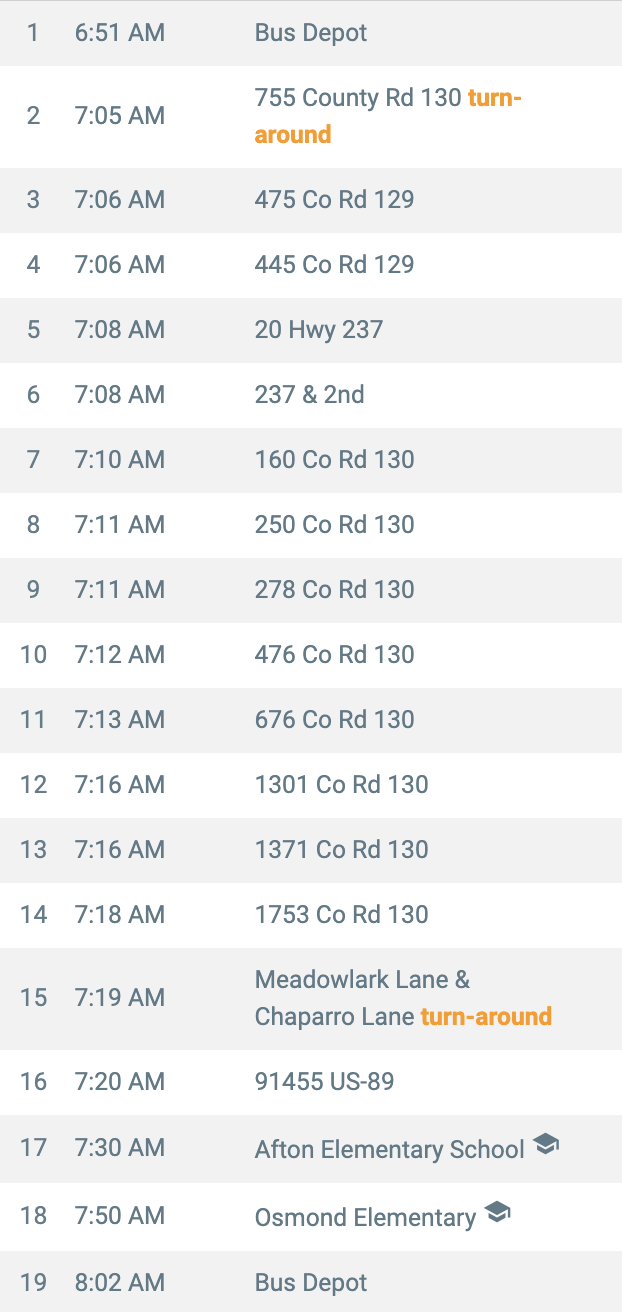Viewport: 622px width, 1312px height.
Task: Select the 91455 US-89 stop
Action: pos(311,1082)
